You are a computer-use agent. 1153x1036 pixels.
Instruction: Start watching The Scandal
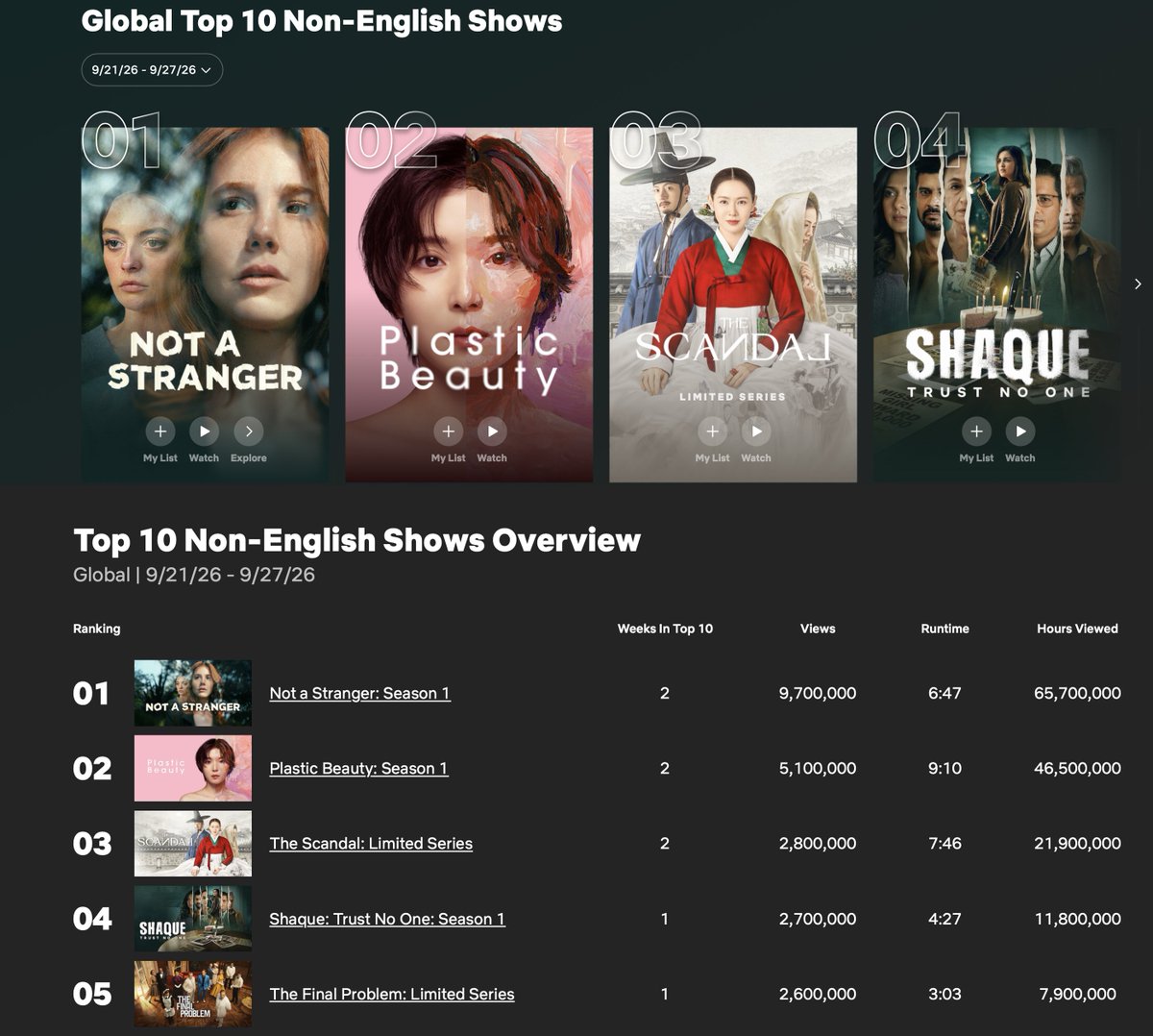[756, 432]
